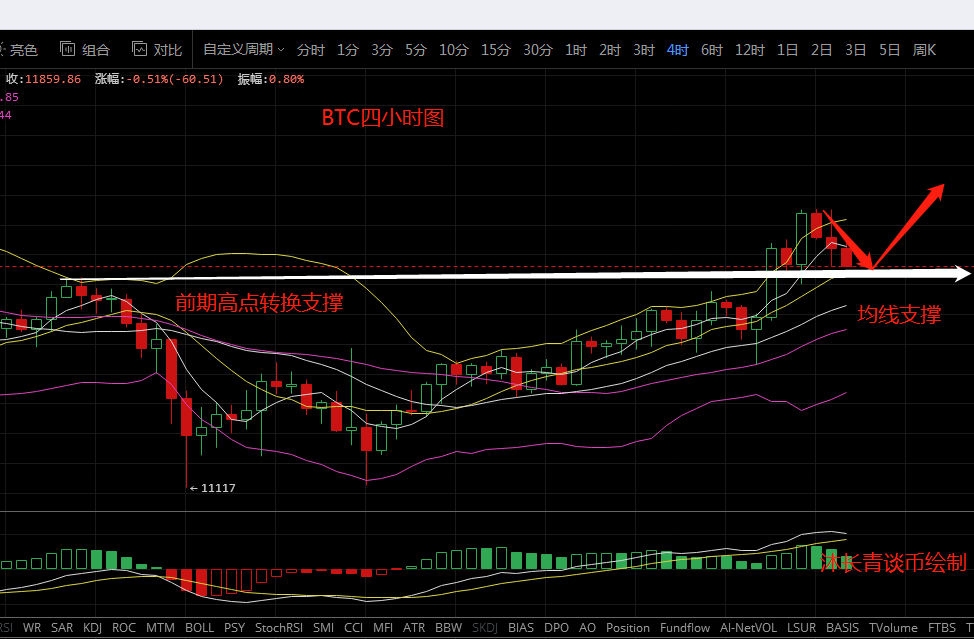Viewport: 974px width, 639px height.
Task: Switch to the 1日 daily chart
Action: point(788,50)
